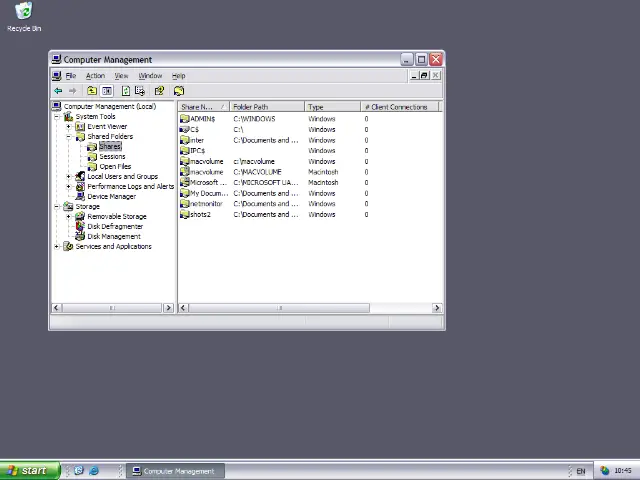
Task: Click the c:\macvolume lowercase path cell
Action: click(x=254, y=161)
